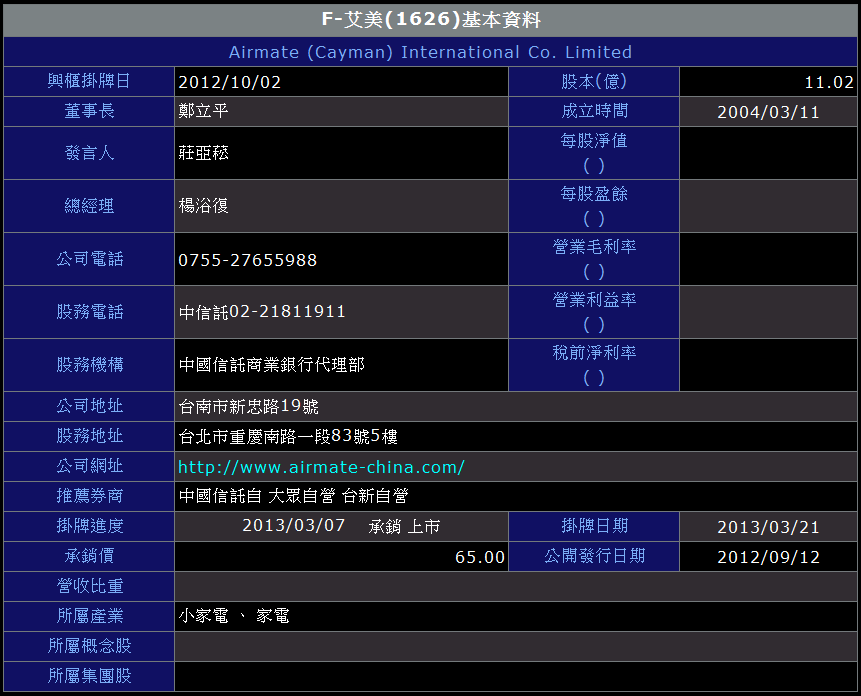
Task: Select the 興櫃掛牌日 label
Action: [89, 81]
